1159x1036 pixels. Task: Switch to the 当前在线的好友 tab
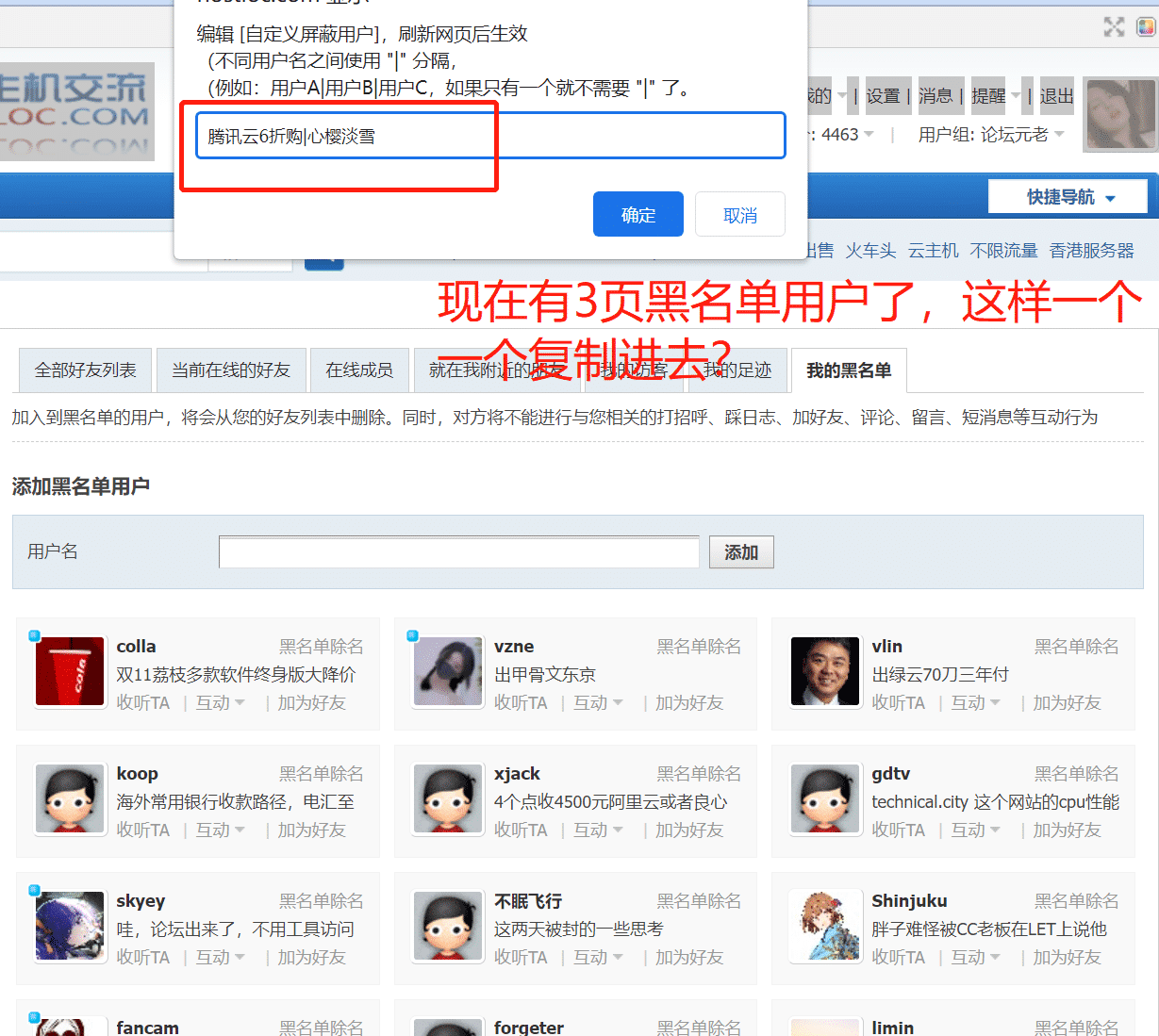pos(231,370)
